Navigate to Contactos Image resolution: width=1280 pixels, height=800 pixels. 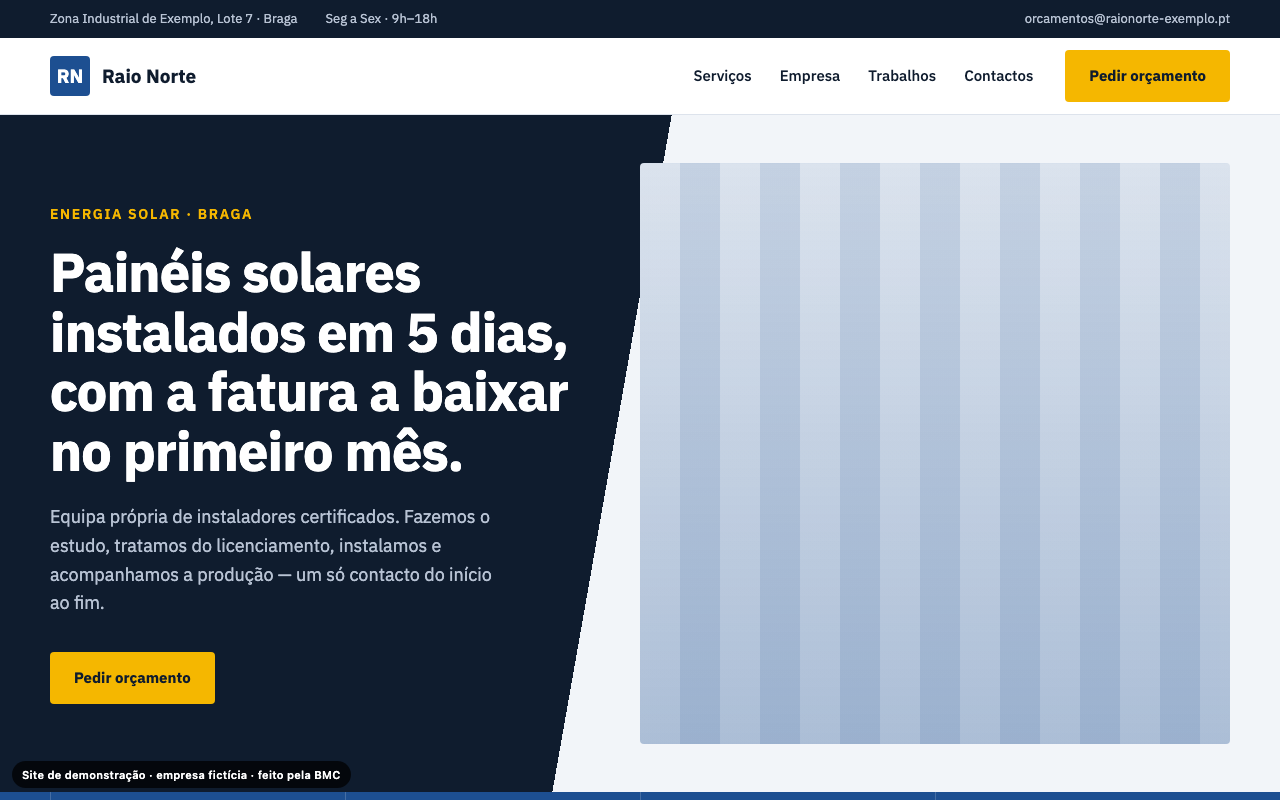[x=998, y=76]
